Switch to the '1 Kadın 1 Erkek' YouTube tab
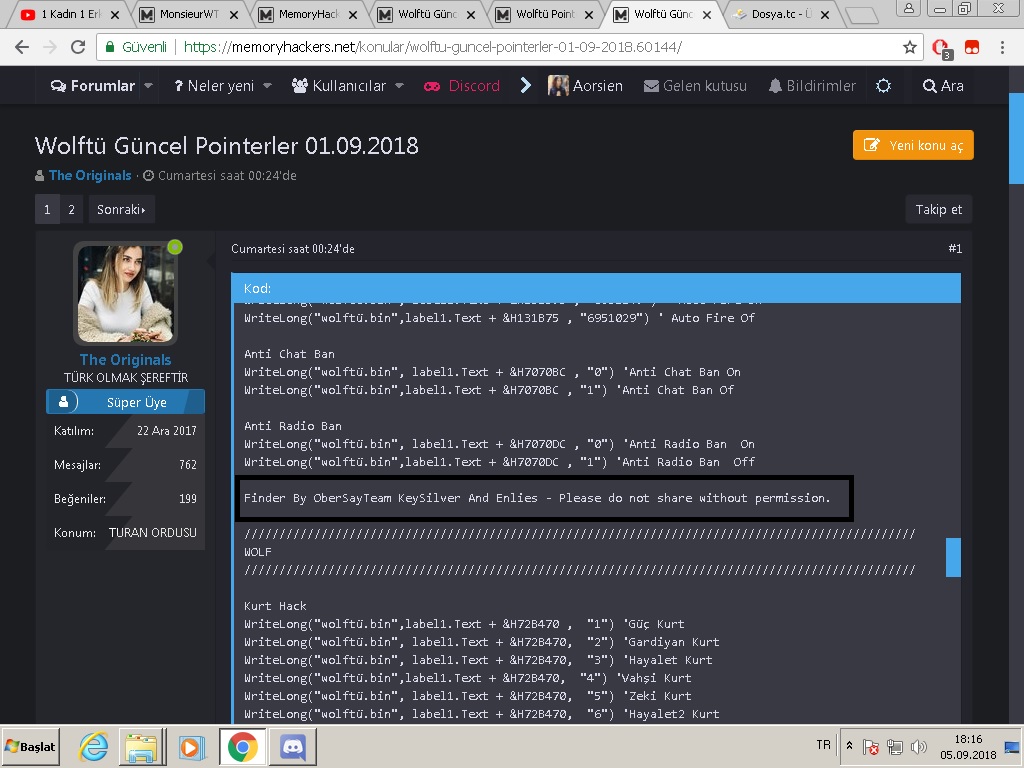Image resolution: width=1024 pixels, height=768 pixels. tap(71, 14)
